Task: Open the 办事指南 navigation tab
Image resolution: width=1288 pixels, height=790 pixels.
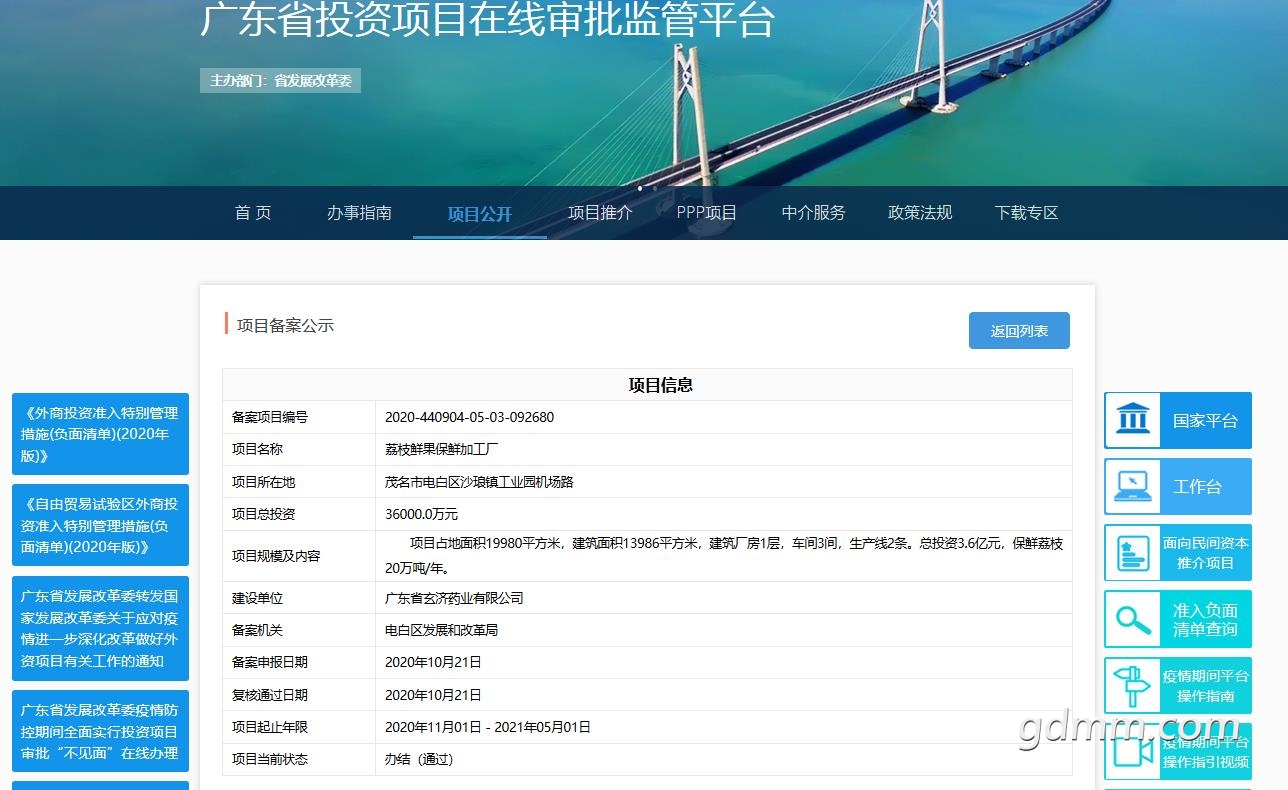Action: [359, 213]
